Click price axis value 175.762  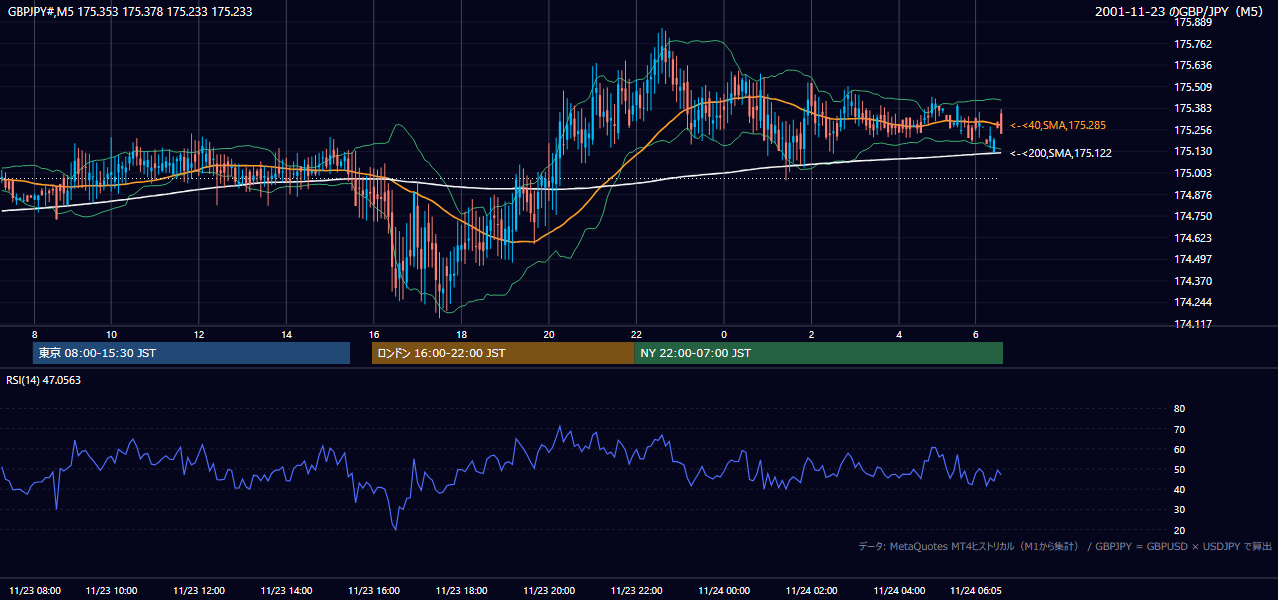pyautogui.click(x=1193, y=44)
